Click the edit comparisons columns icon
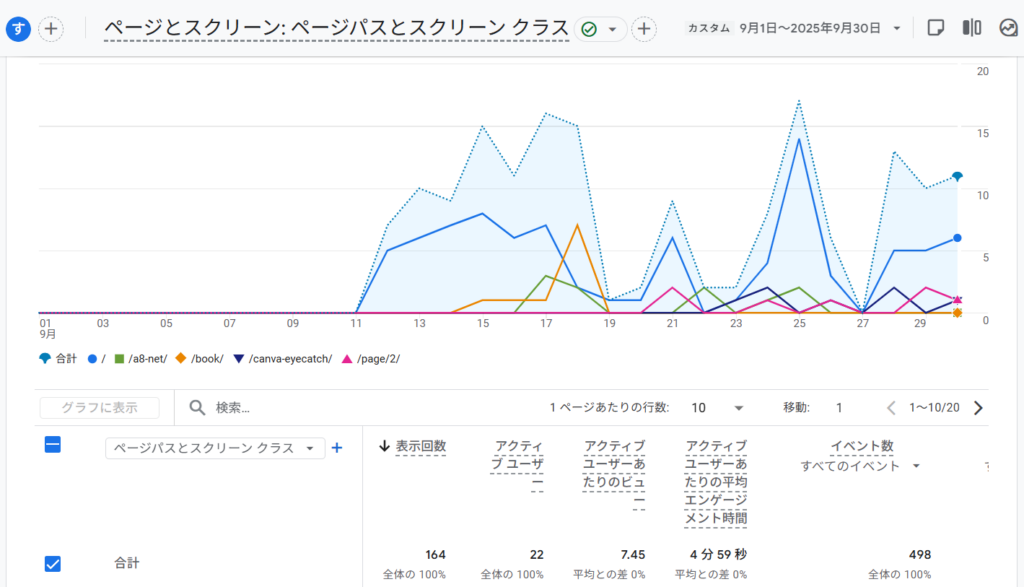This screenshot has width=1024, height=587. [971, 28]
